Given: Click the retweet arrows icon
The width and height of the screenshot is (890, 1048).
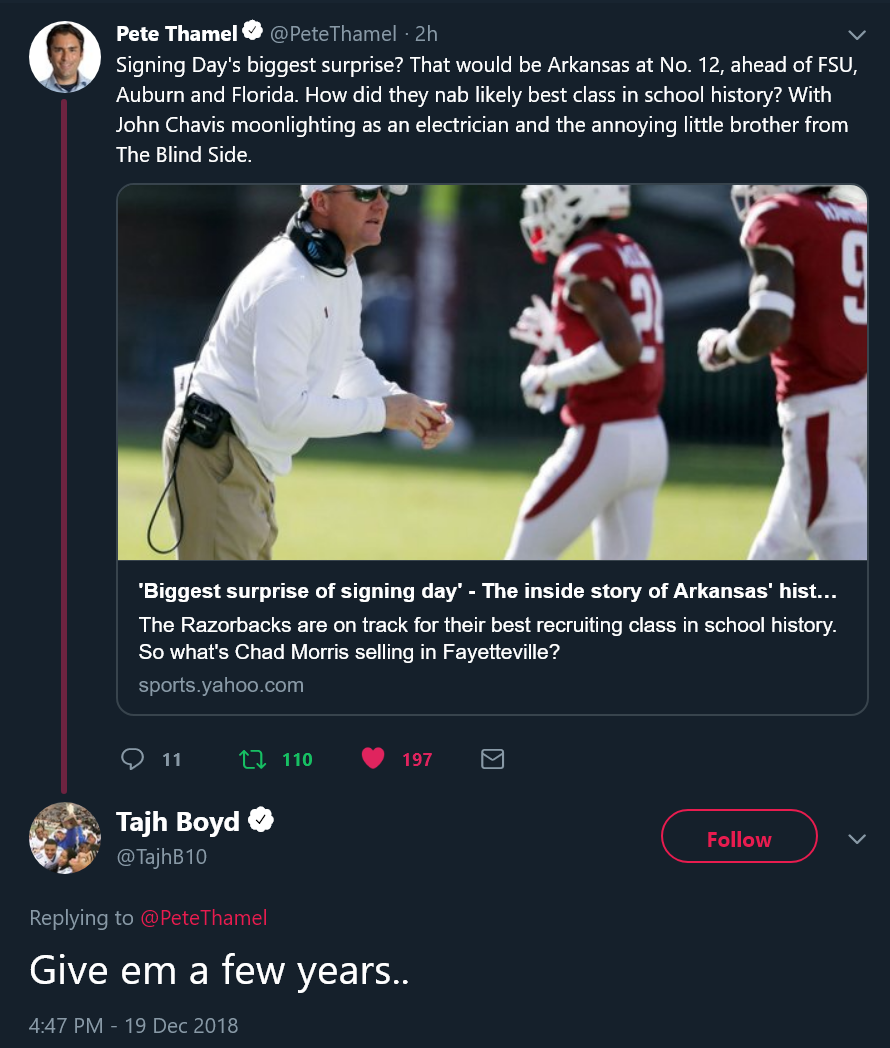Looking at the screenshot, I should [x=253, y=759].
